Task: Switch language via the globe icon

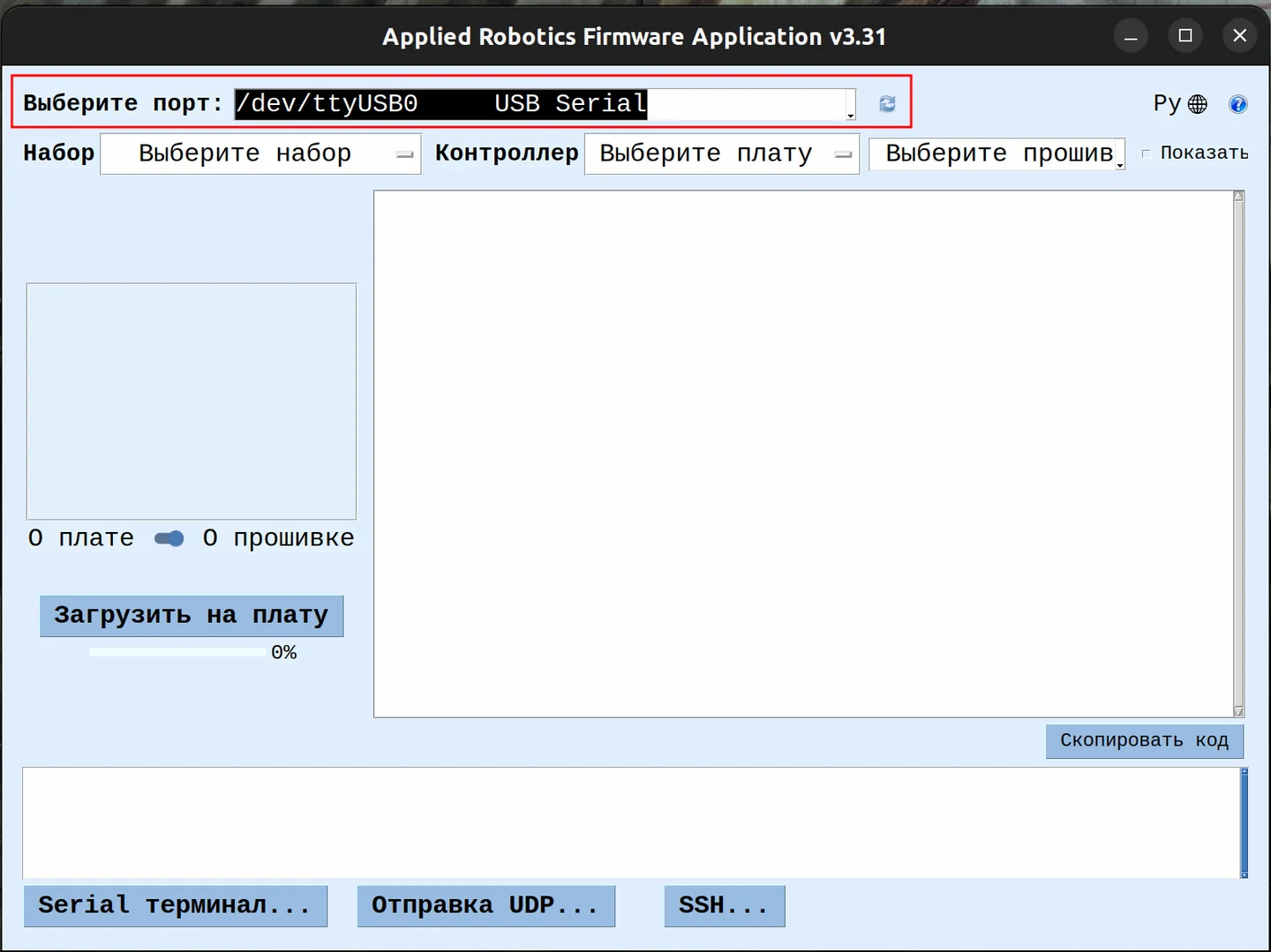Action: point(1198,104)
